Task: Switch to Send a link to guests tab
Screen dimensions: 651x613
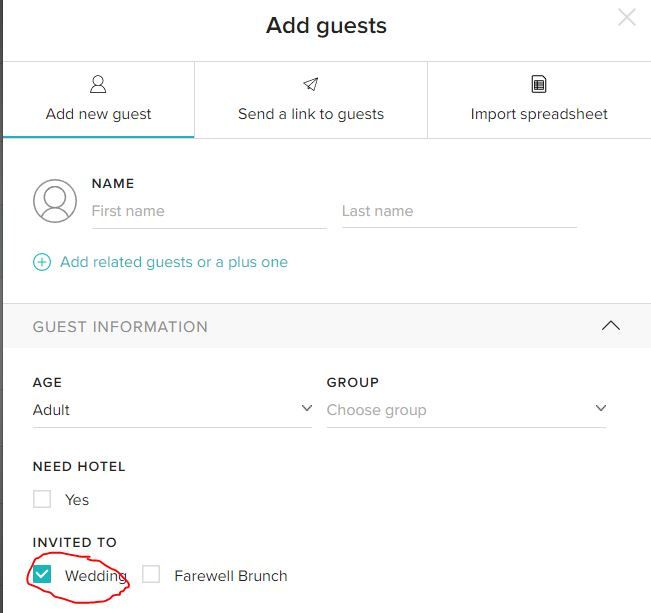Action: coord(311,114)
